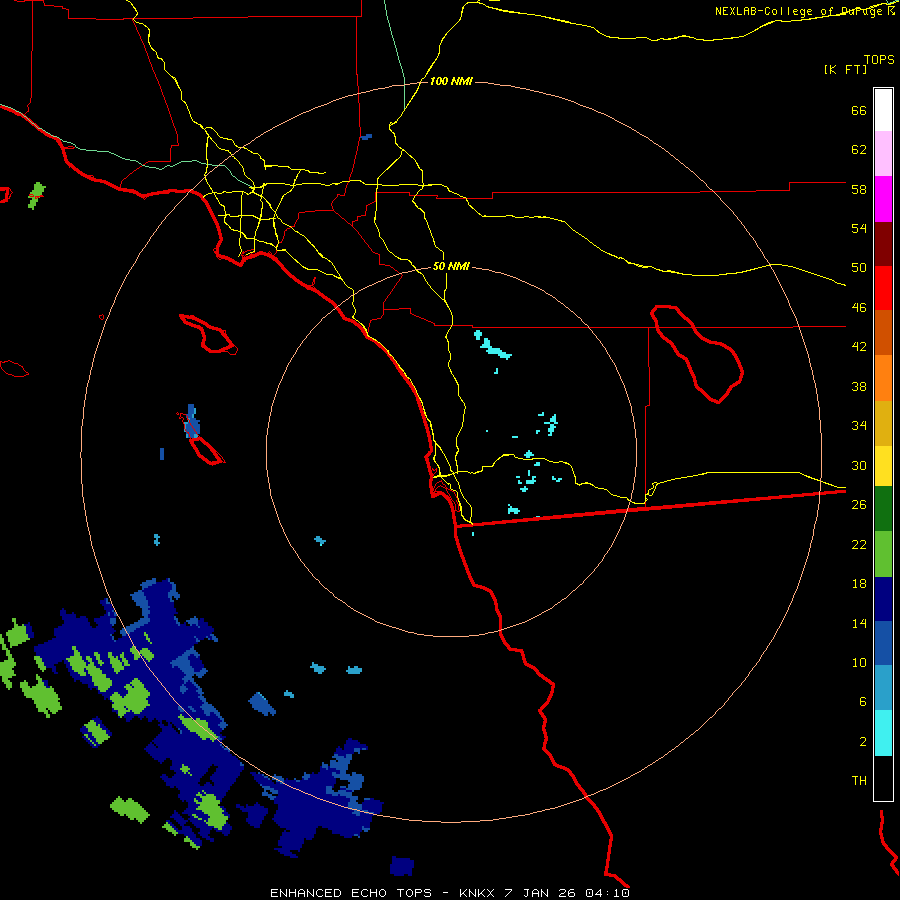Image resolution: width=900 pixels, height=900 pixels.
Task: Click the medium blue legend swatch
Action: [883, 643]
